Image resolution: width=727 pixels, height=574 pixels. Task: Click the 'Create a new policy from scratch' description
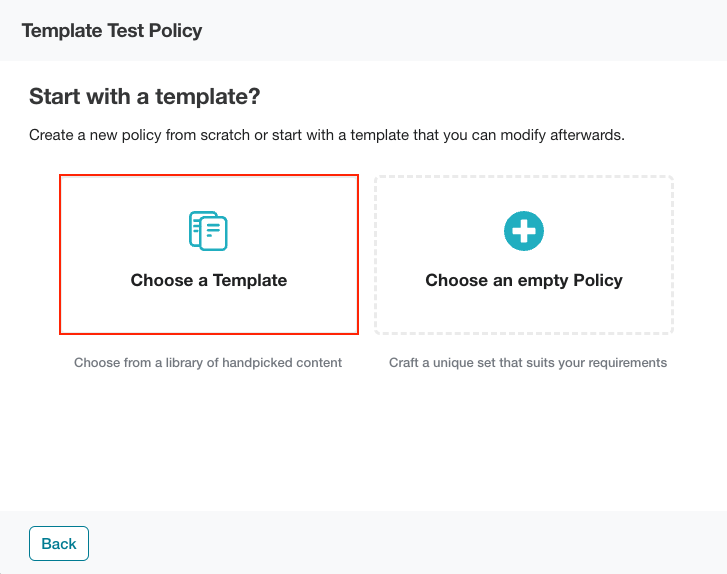tap(327, 135)
